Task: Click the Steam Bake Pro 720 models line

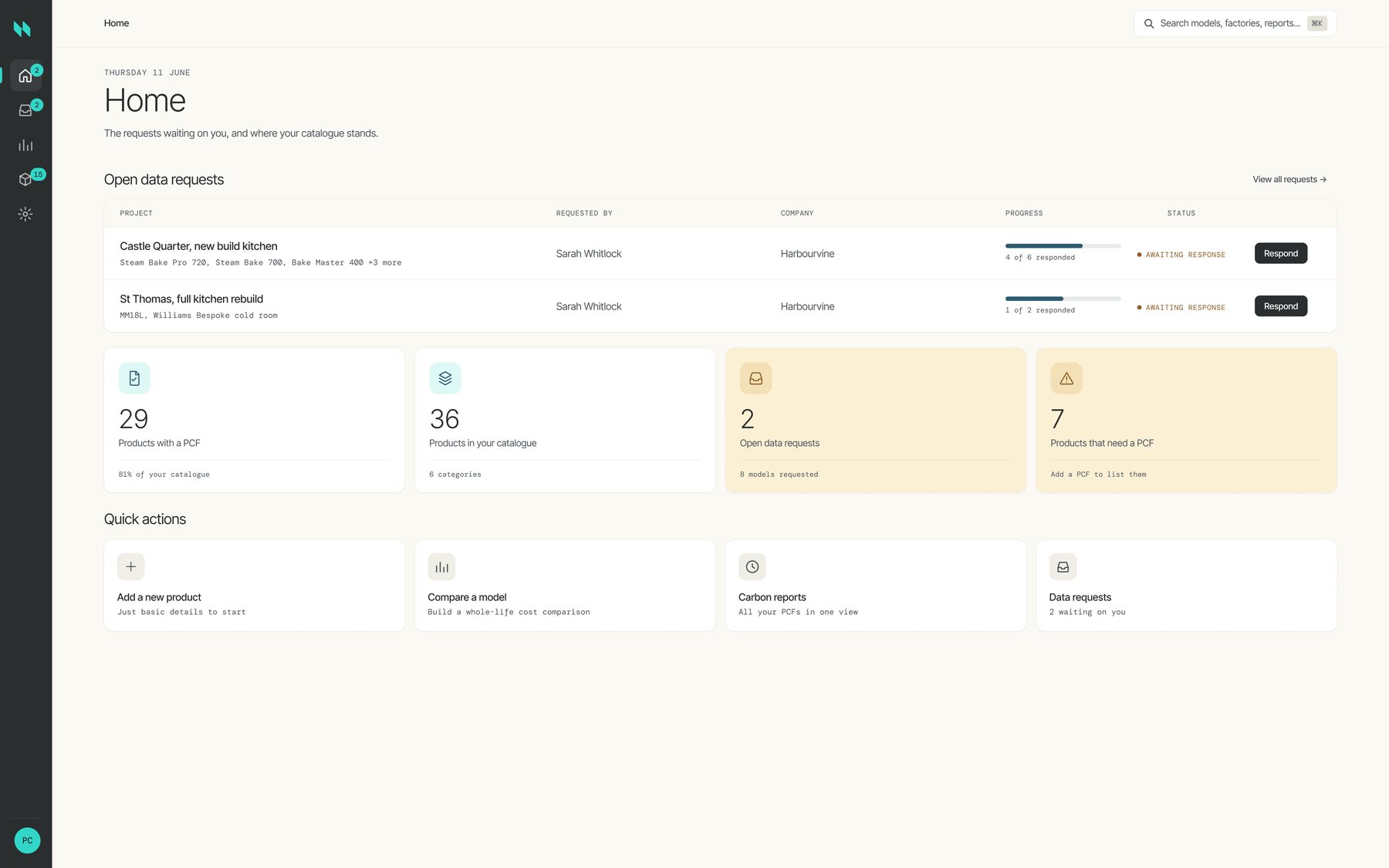Action: 260,262
